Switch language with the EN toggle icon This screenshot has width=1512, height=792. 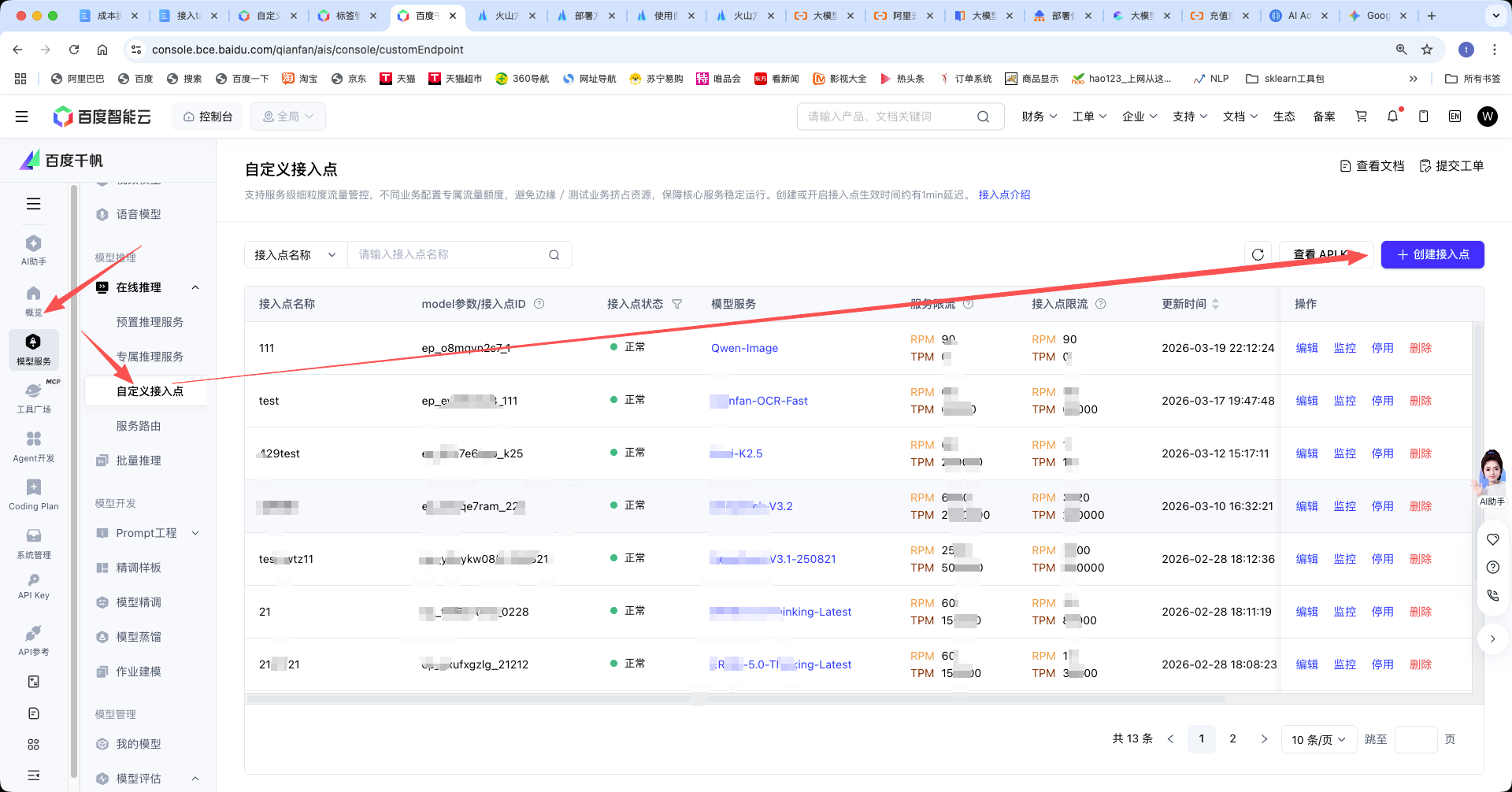click(x=1455, y=117)
